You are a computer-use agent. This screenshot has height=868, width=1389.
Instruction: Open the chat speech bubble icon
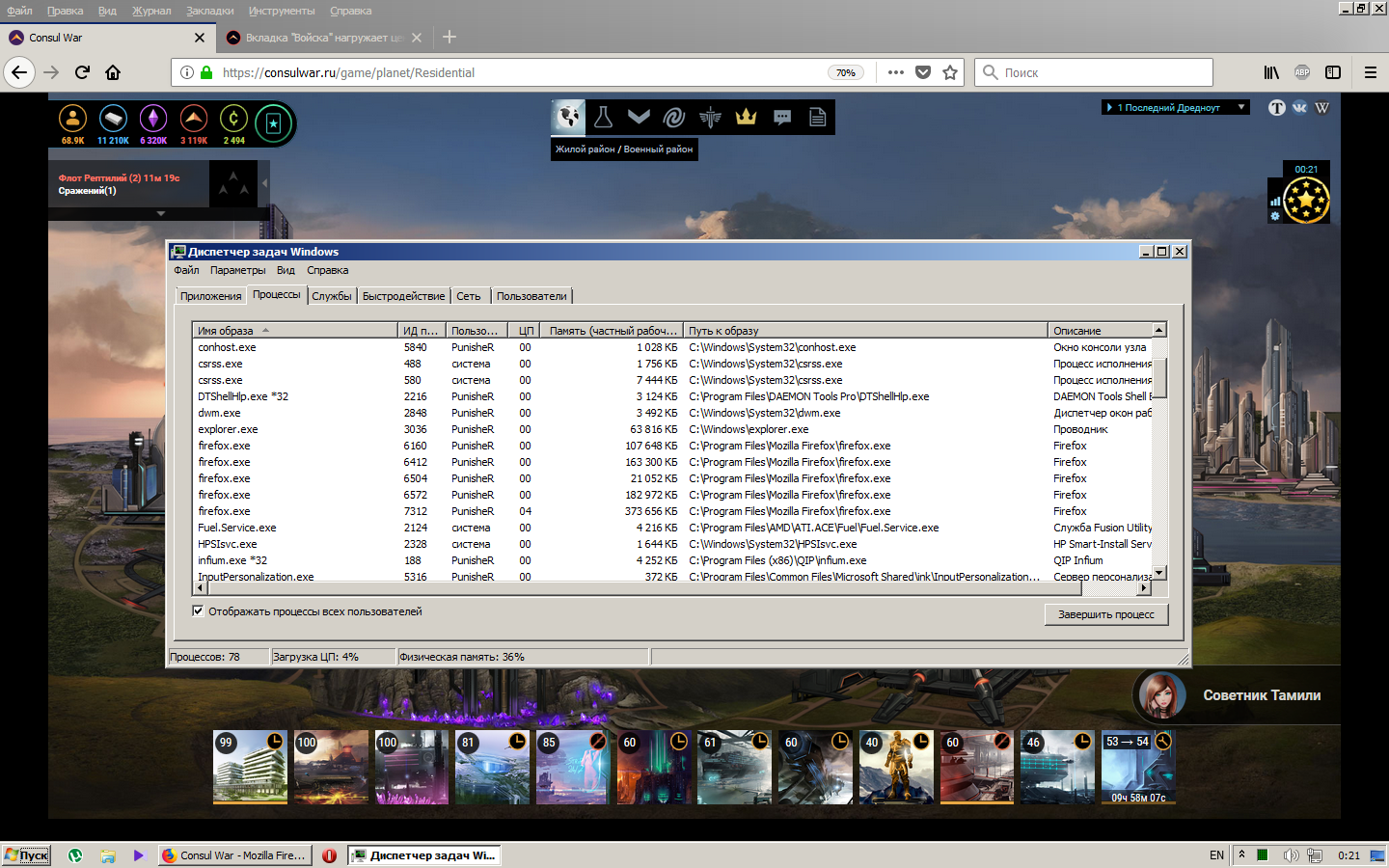click(782, 118)
